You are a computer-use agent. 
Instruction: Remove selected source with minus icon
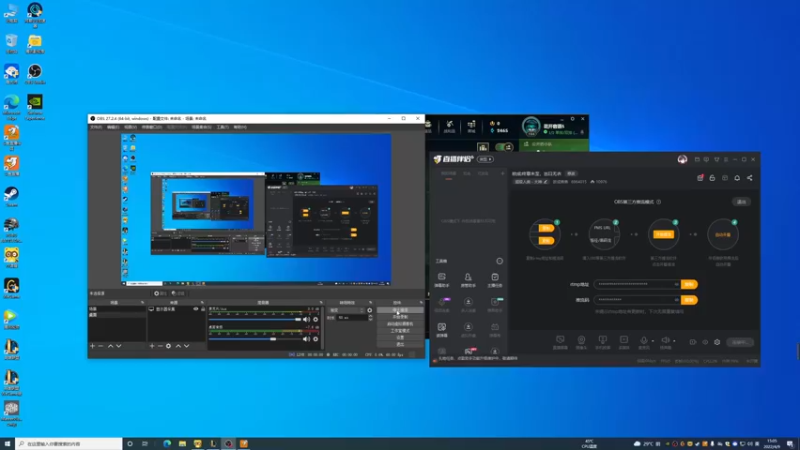(x=160, y=346)
